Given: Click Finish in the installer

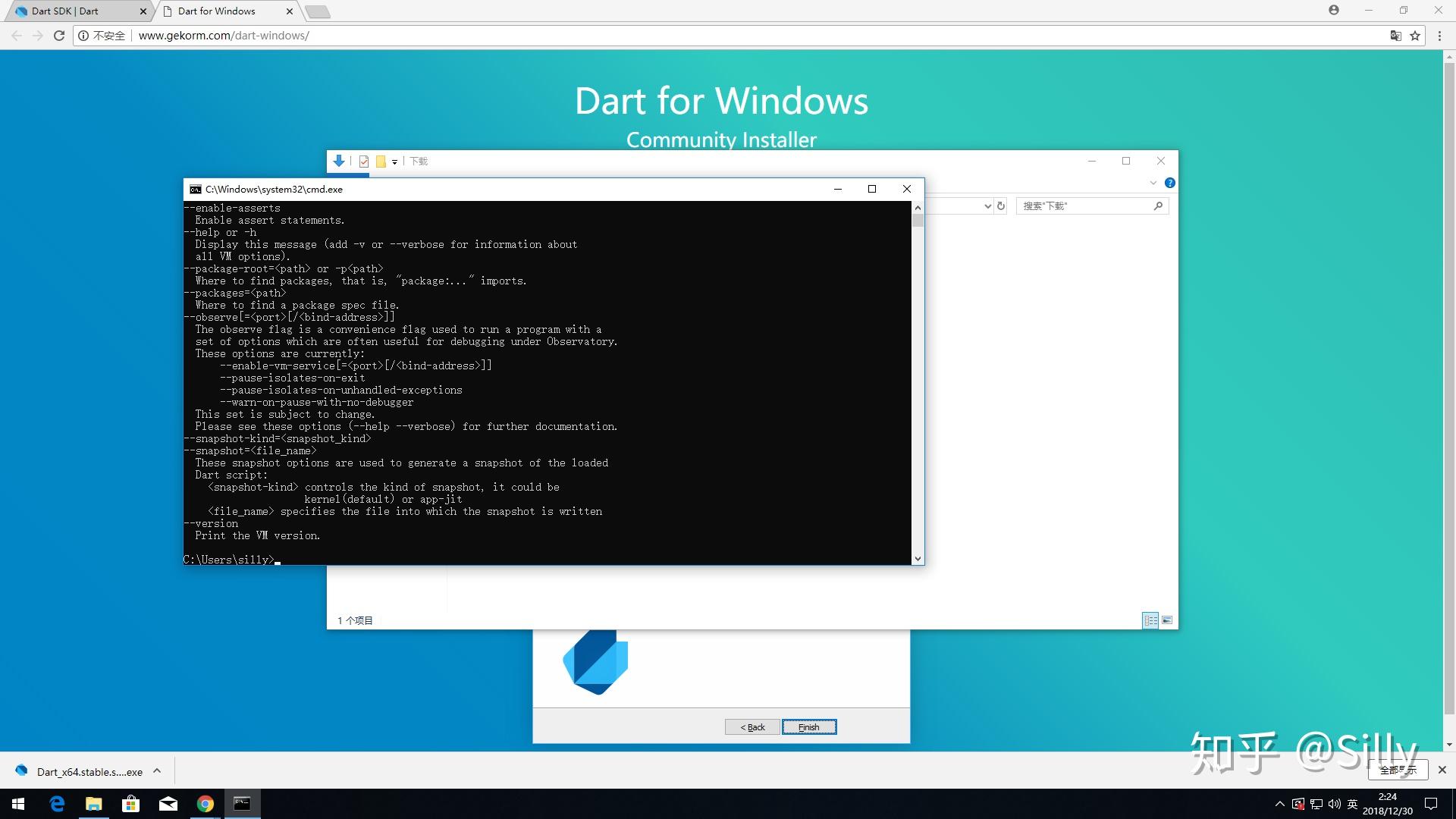Looking at the screenshot, I should tap(809, 726).
